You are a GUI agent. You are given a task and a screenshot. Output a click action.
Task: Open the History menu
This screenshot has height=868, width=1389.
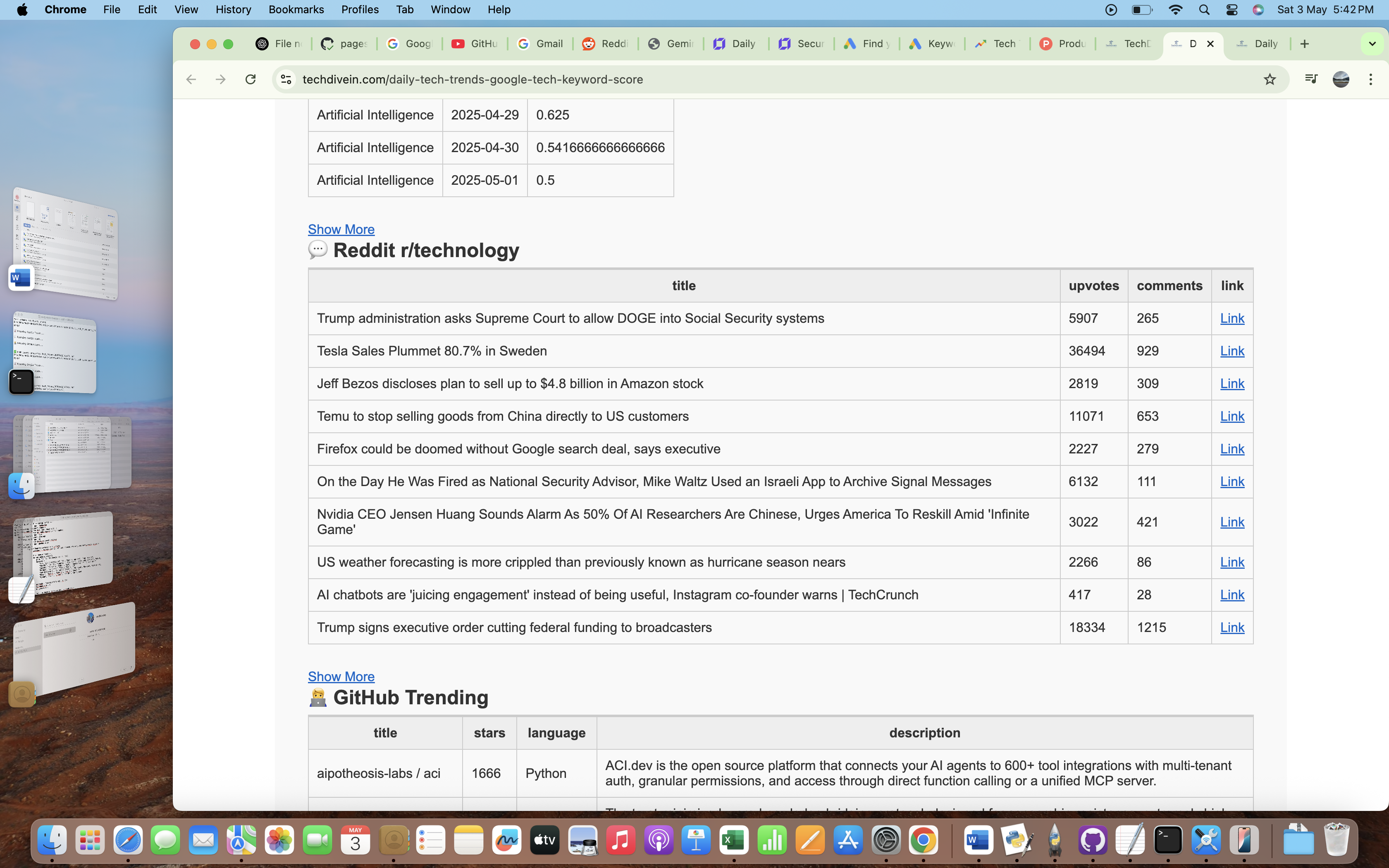point(233,10)
